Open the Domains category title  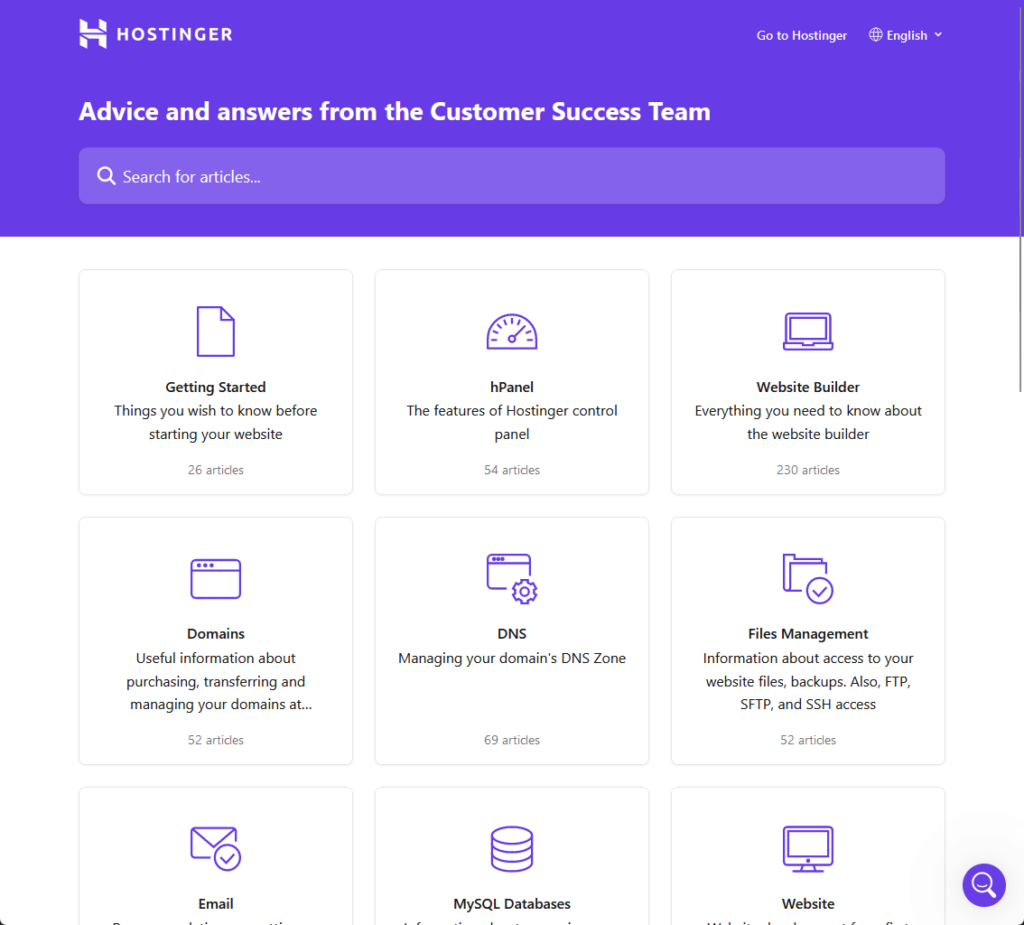pyautogui.click(x=216, y=634)
